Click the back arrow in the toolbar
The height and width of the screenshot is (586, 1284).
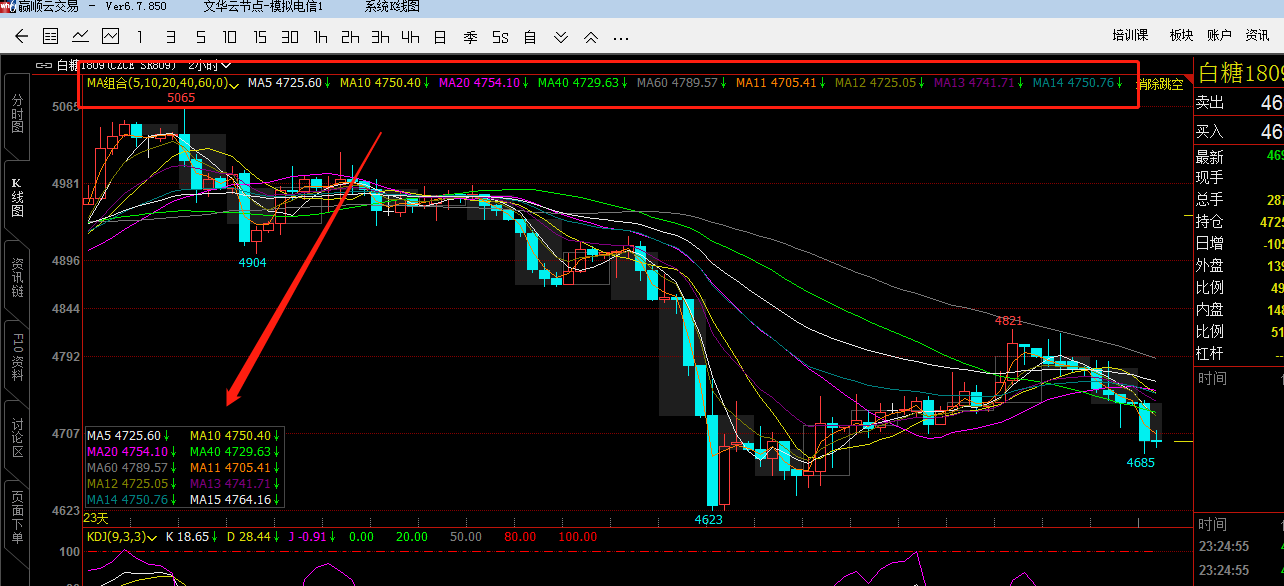click(21, 37)
